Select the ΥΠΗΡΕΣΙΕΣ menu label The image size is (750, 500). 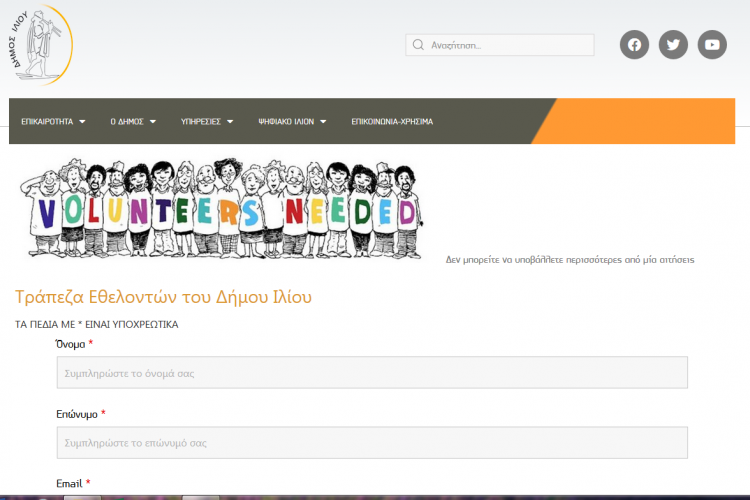200,122
